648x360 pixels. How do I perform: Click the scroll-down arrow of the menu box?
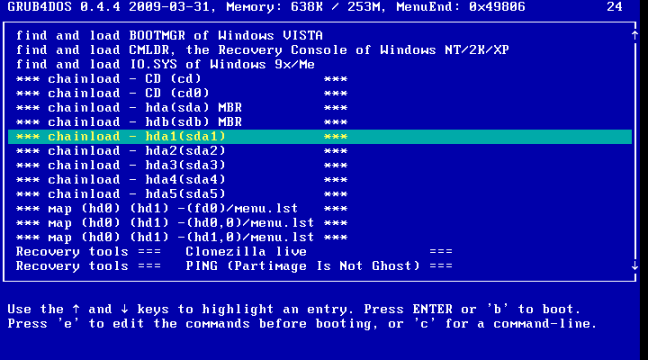coord(635,267)
